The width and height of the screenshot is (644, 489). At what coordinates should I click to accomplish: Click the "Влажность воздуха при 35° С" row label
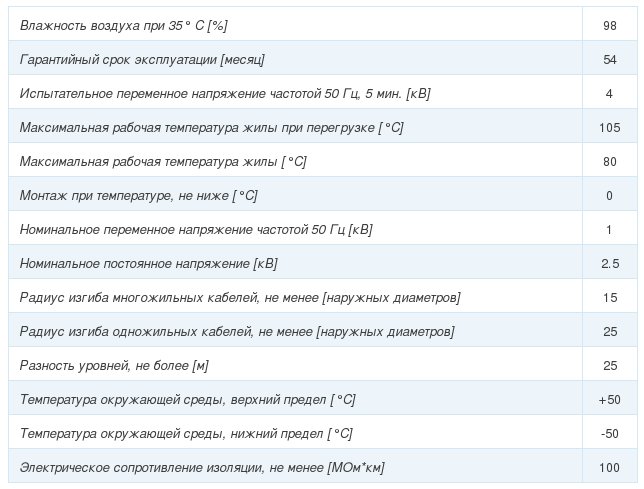[x=123, y=24]
